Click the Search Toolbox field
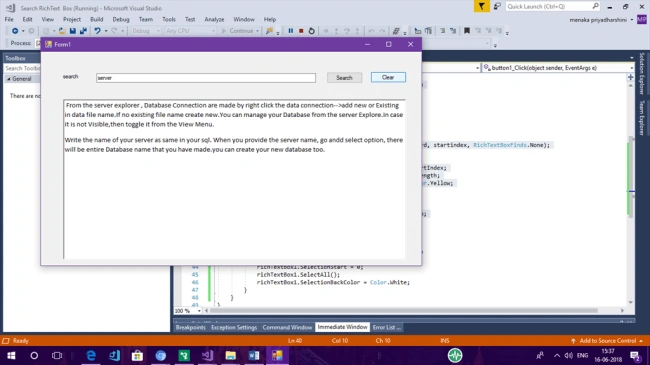Viewport: 650px width, 365px height. point(22,68)
